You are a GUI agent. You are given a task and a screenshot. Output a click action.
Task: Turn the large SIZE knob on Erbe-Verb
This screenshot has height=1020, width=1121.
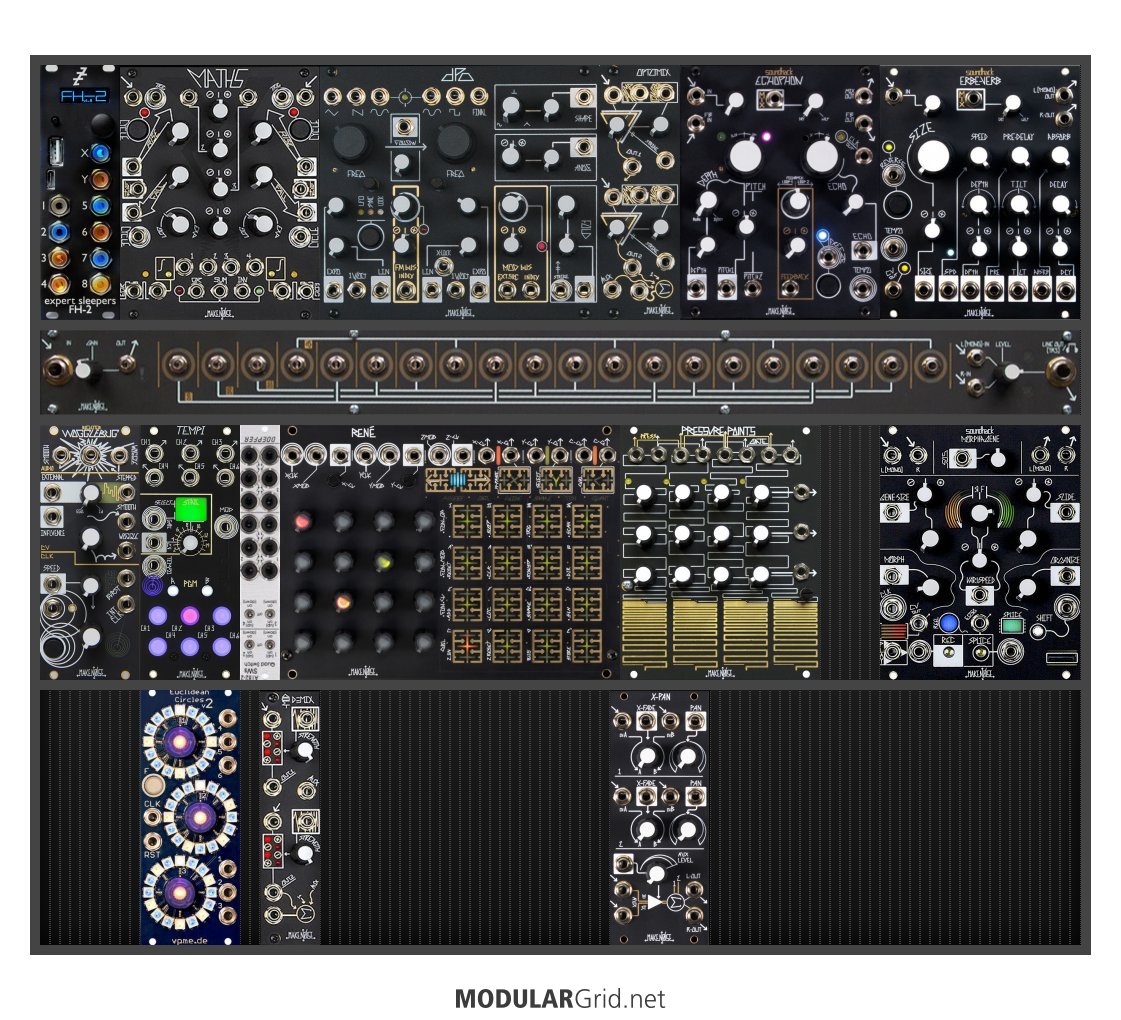933,157
